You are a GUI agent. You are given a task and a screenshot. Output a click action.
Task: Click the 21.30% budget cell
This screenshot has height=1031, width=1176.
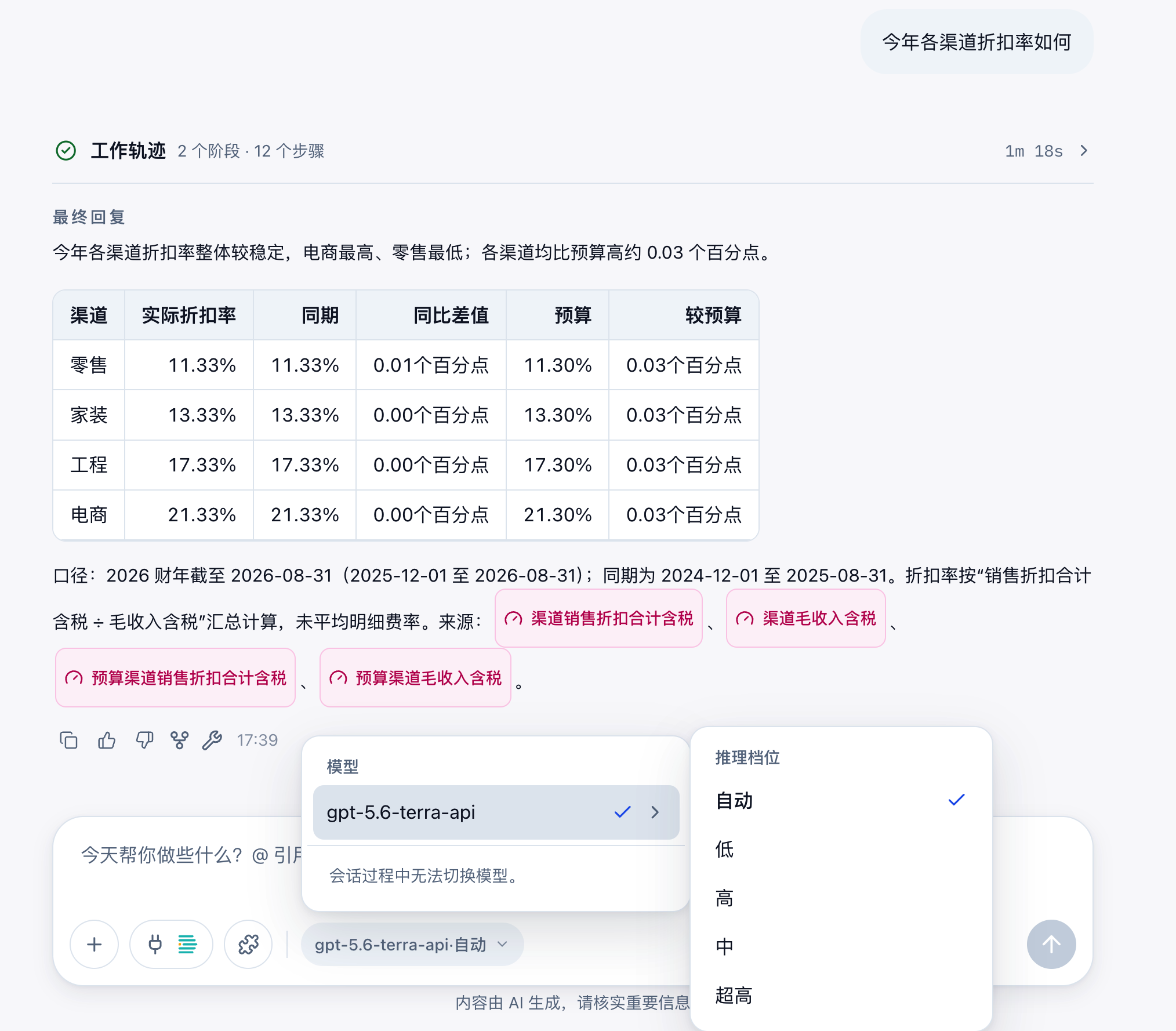tap(558, 515)
